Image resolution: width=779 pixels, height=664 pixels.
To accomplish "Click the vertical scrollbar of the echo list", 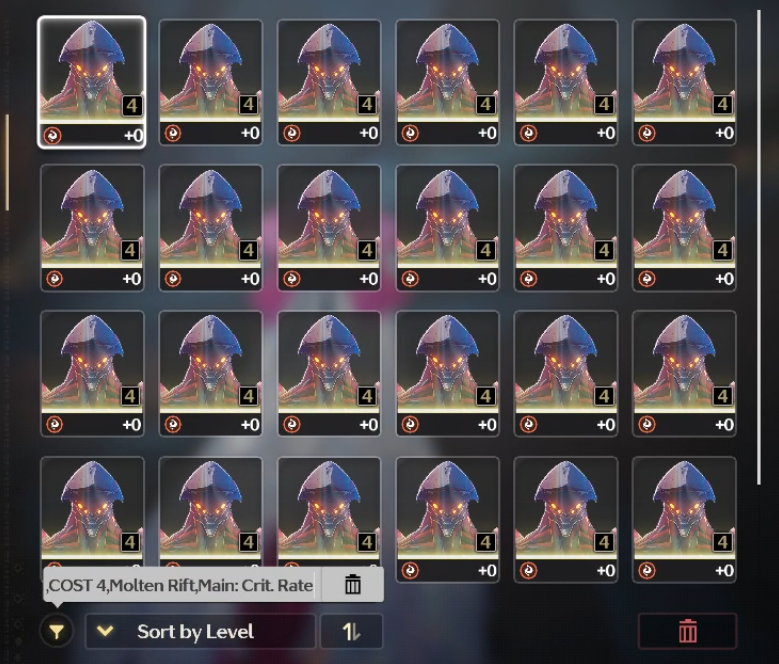I will click(x=759, y=247).
